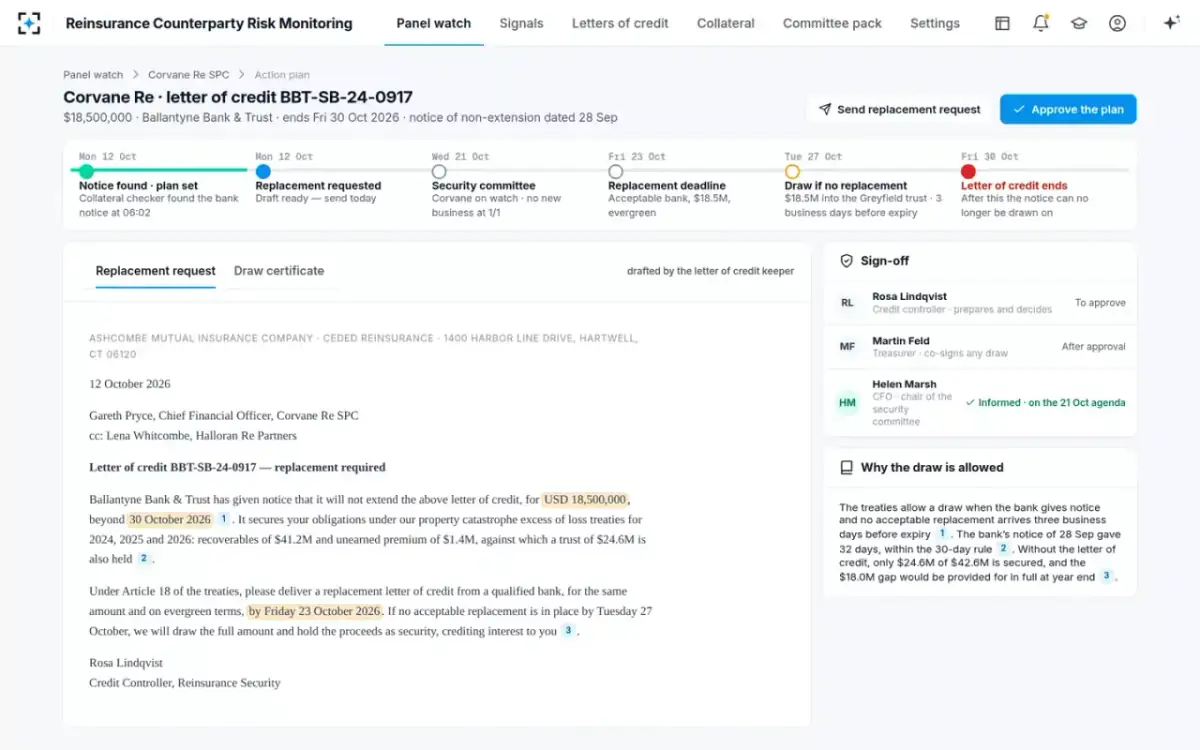
Task: Click highlighted 'by Friday 23 October 2026'
Action: click(315, 611)
